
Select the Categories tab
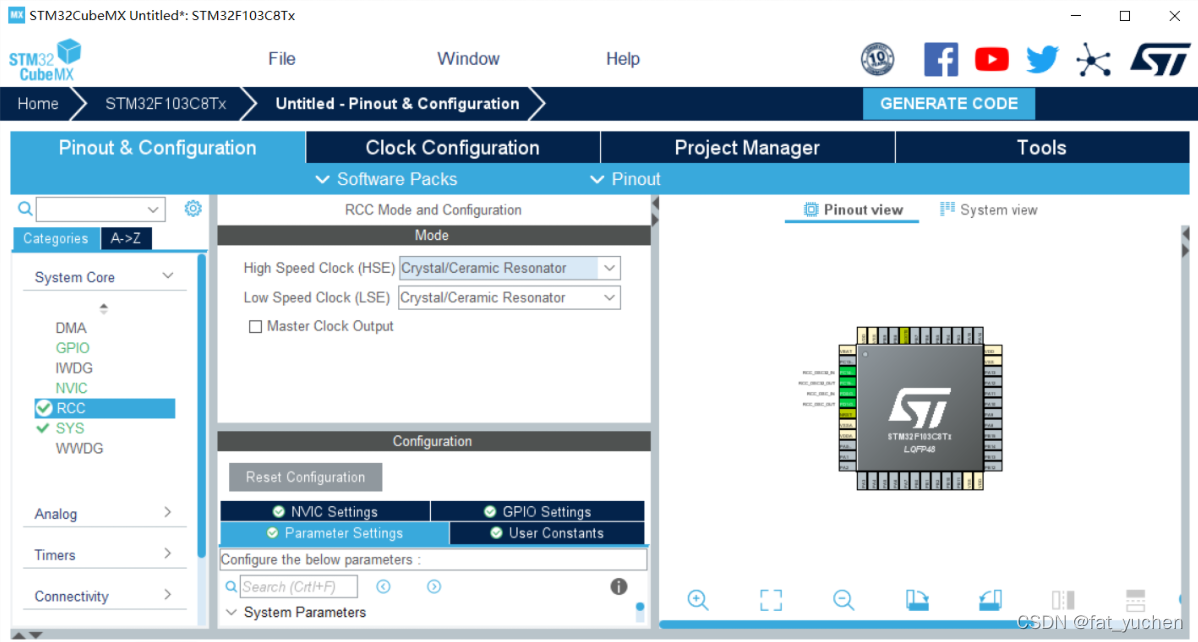tap(56, 238)
